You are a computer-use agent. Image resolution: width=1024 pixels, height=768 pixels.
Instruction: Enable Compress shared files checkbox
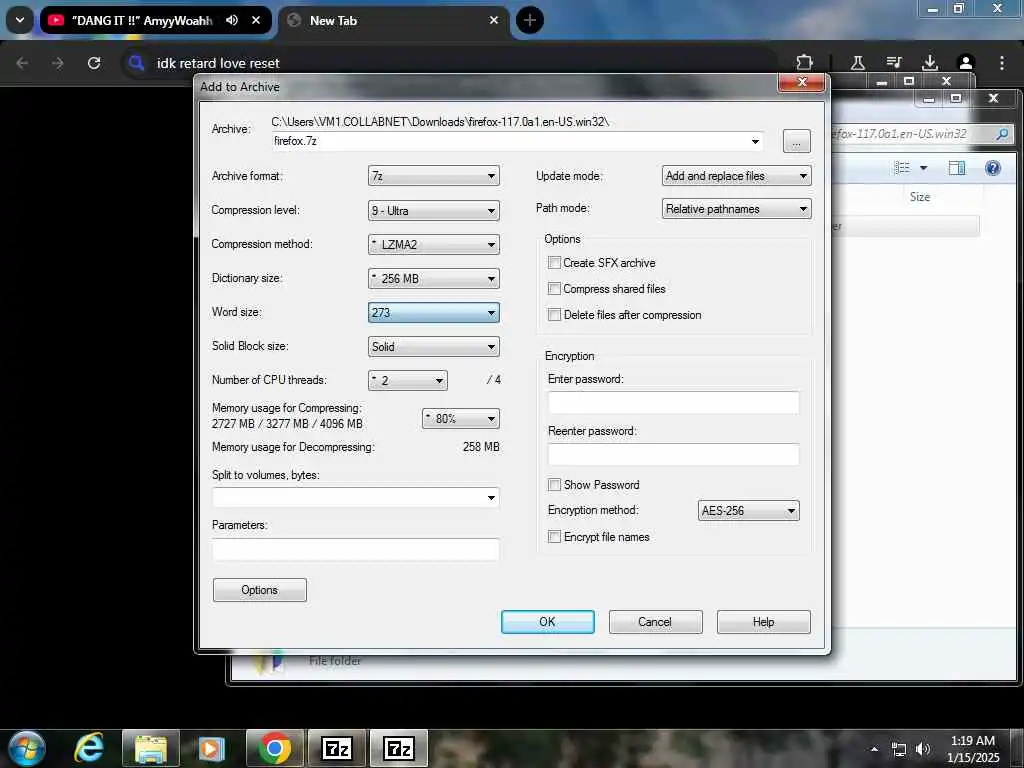554,289
